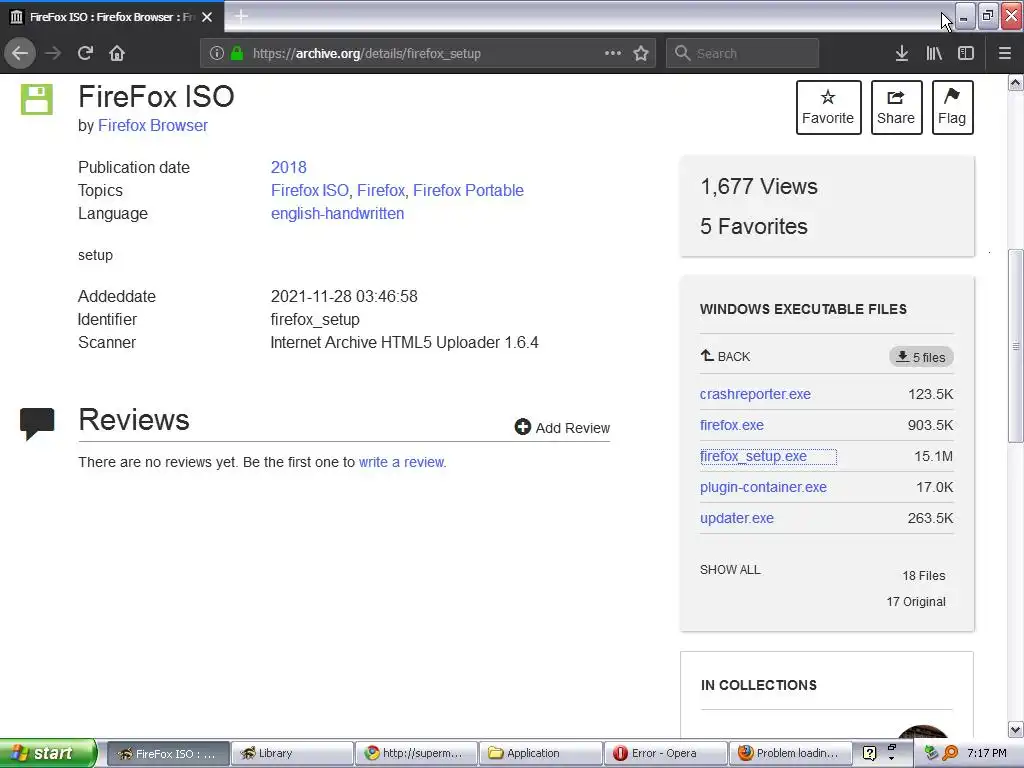Go back to the previous page
This screenshot has height=768, width=1024.
[20, 53]
